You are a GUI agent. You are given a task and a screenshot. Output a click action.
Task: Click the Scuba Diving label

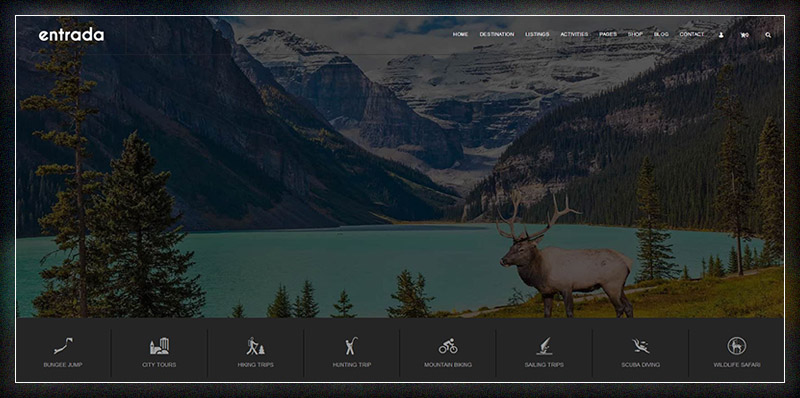(640, 365)
